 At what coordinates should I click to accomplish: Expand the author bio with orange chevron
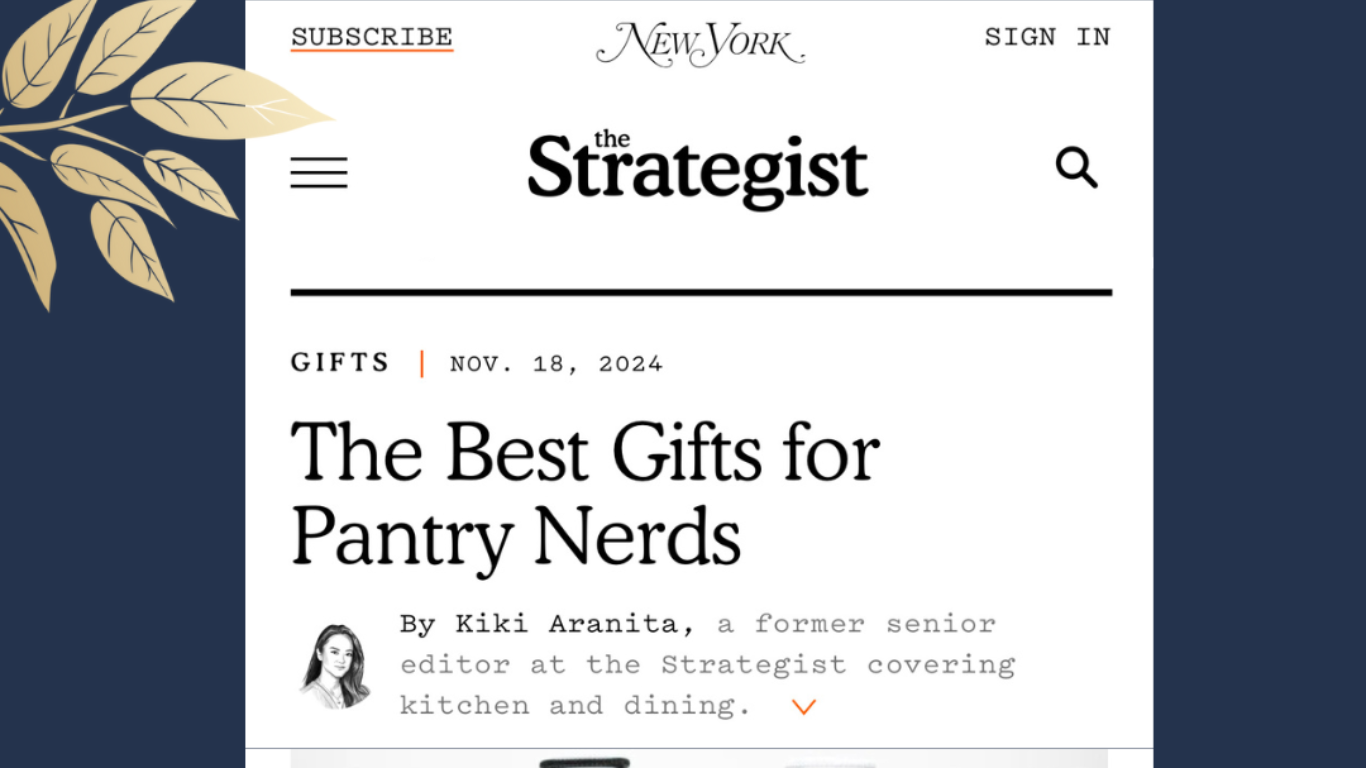tap(804, 707)
